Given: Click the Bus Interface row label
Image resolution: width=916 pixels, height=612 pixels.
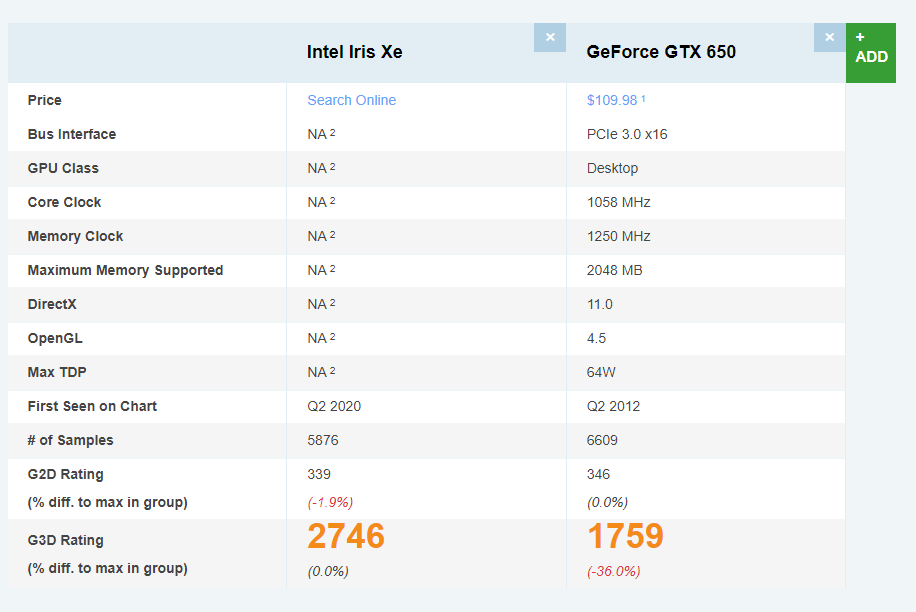Looking at the screenshot, I should pyautogui.click(x=72, y=134).
